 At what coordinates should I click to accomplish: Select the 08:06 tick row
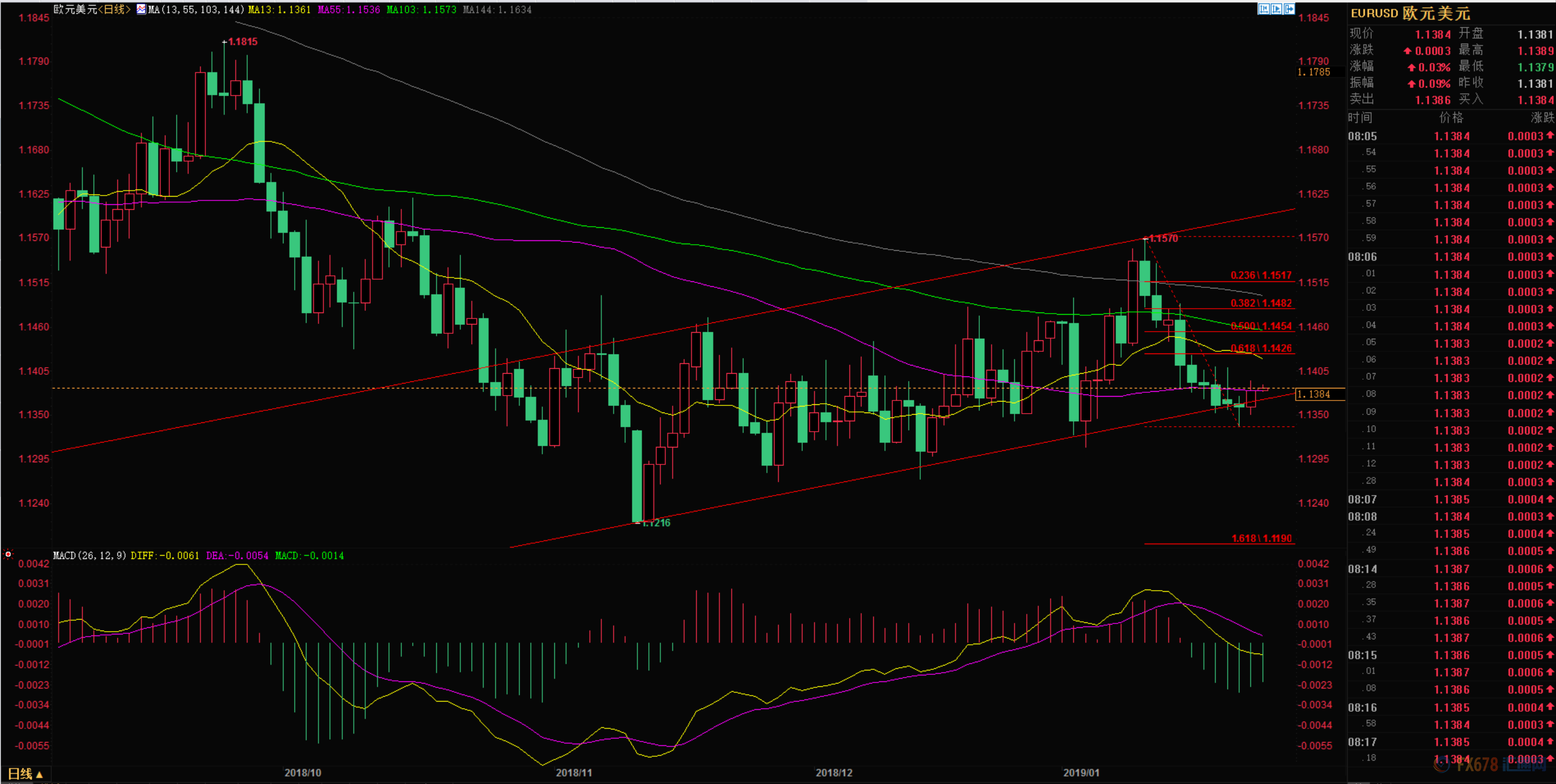tap(1451, 257)
